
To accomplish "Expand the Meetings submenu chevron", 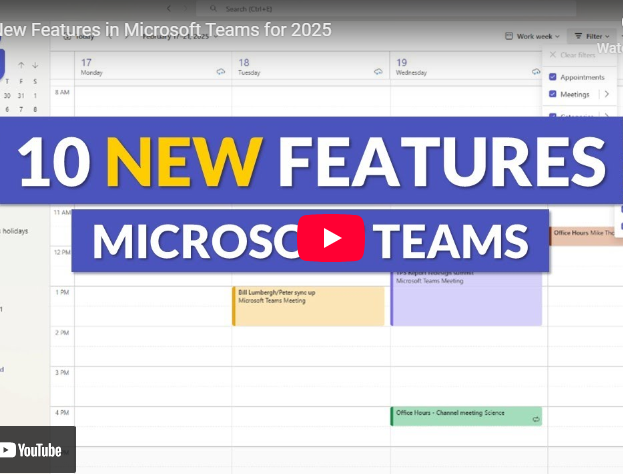I will click(x=607, y=94).
